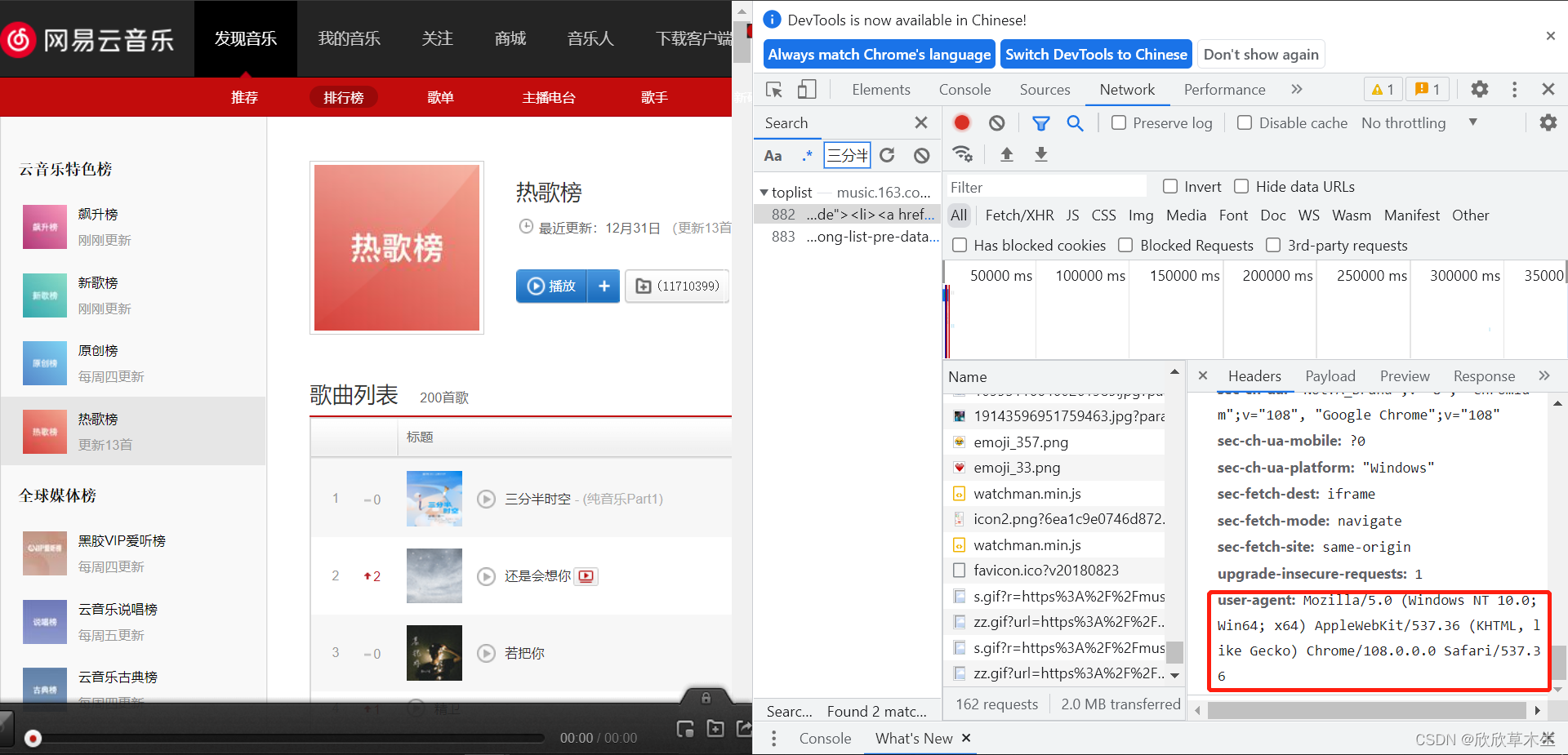
Task: Open DevTools three-dot customize menu
Action: (x=1514, y=89)
